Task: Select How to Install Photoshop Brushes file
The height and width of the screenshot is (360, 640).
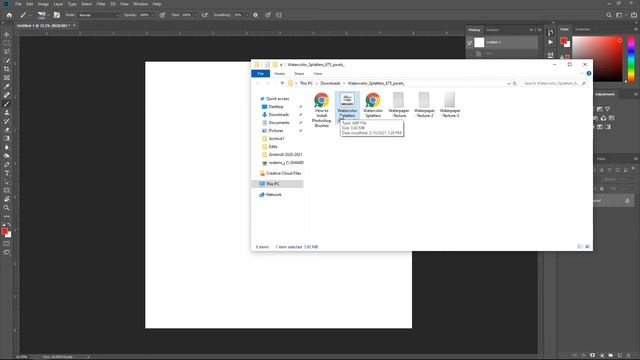Action: click(322, 110)
